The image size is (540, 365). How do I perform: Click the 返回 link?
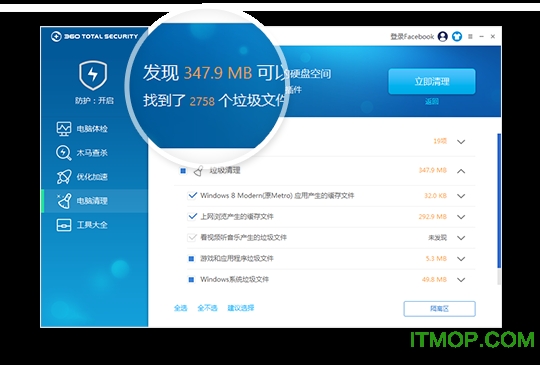tap(432, 101)
